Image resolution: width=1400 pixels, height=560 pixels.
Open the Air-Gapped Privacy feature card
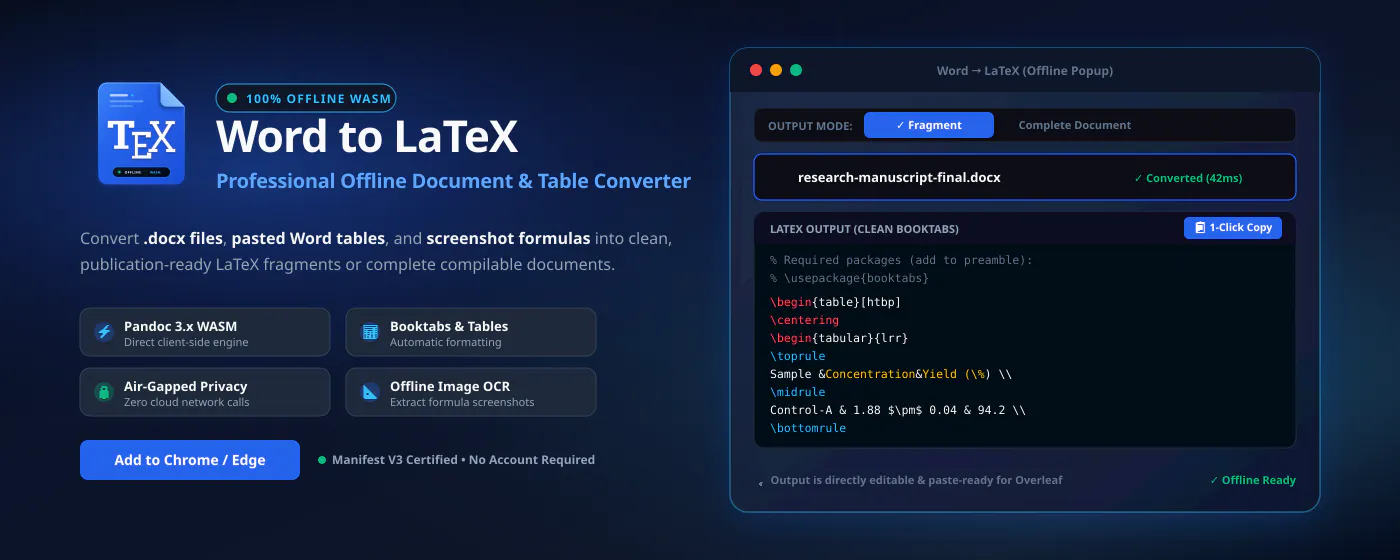[x=205, y=392]
